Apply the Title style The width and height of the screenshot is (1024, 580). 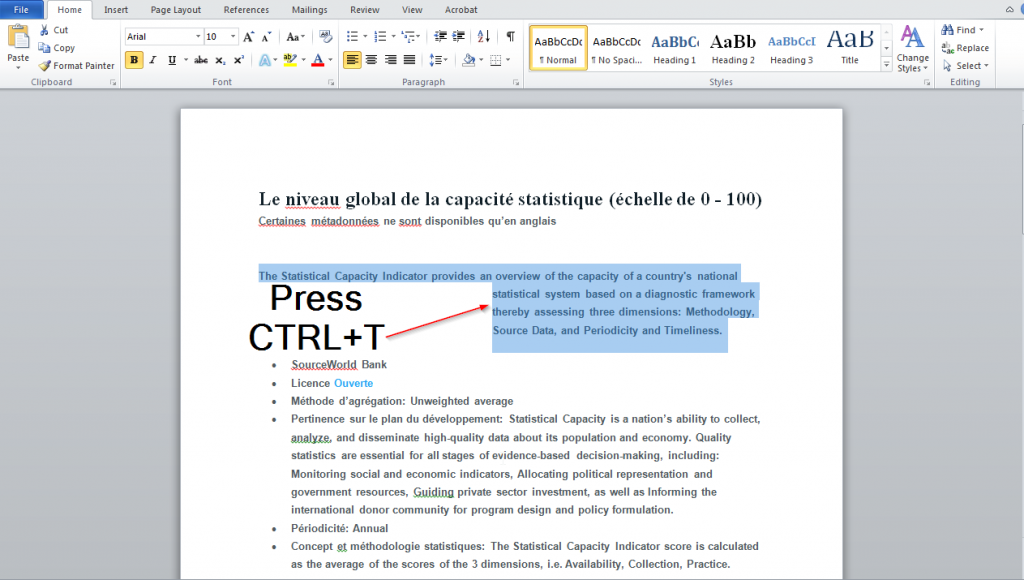coord(850,48)
